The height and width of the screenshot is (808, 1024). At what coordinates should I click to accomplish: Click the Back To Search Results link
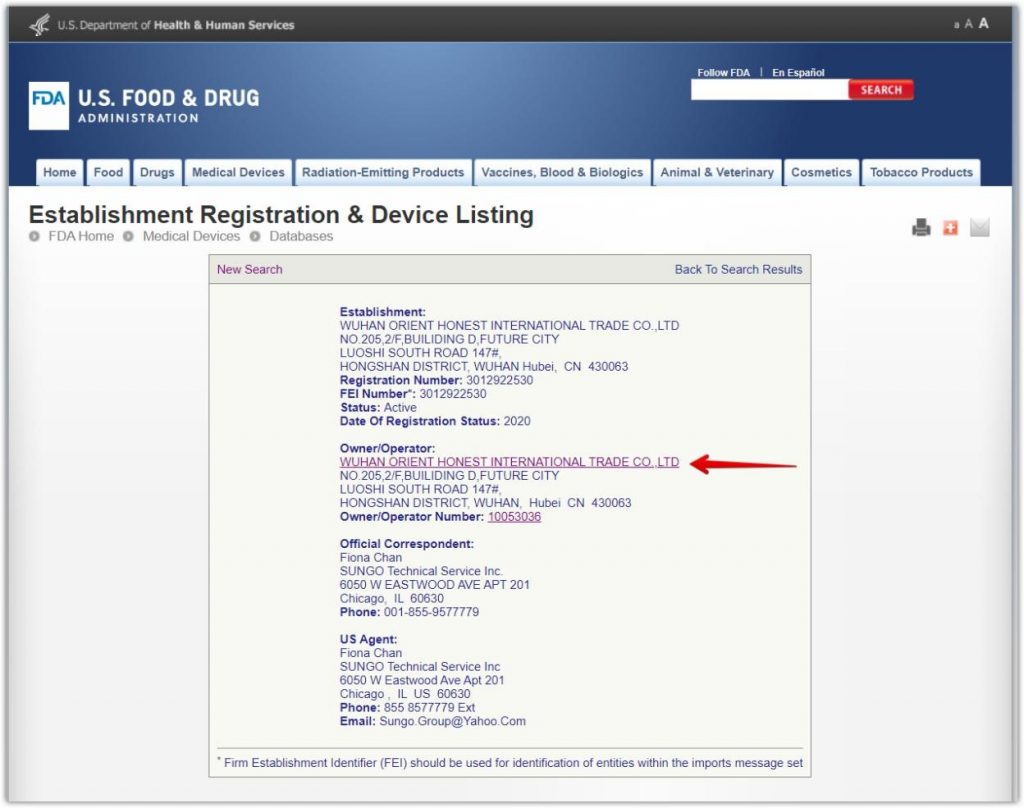pyautogui.click(x=738, y=269)
